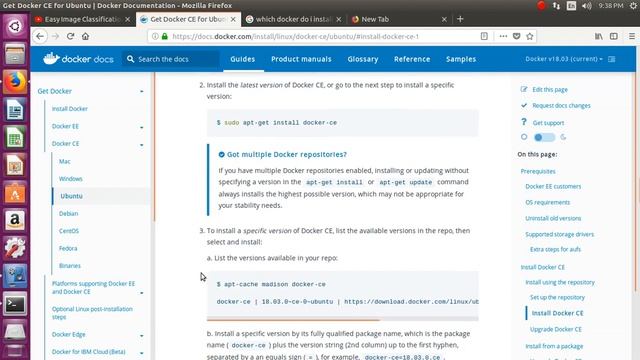Open the Glossary tab
This screenshot has height=360, width=640.
(363, 59)
